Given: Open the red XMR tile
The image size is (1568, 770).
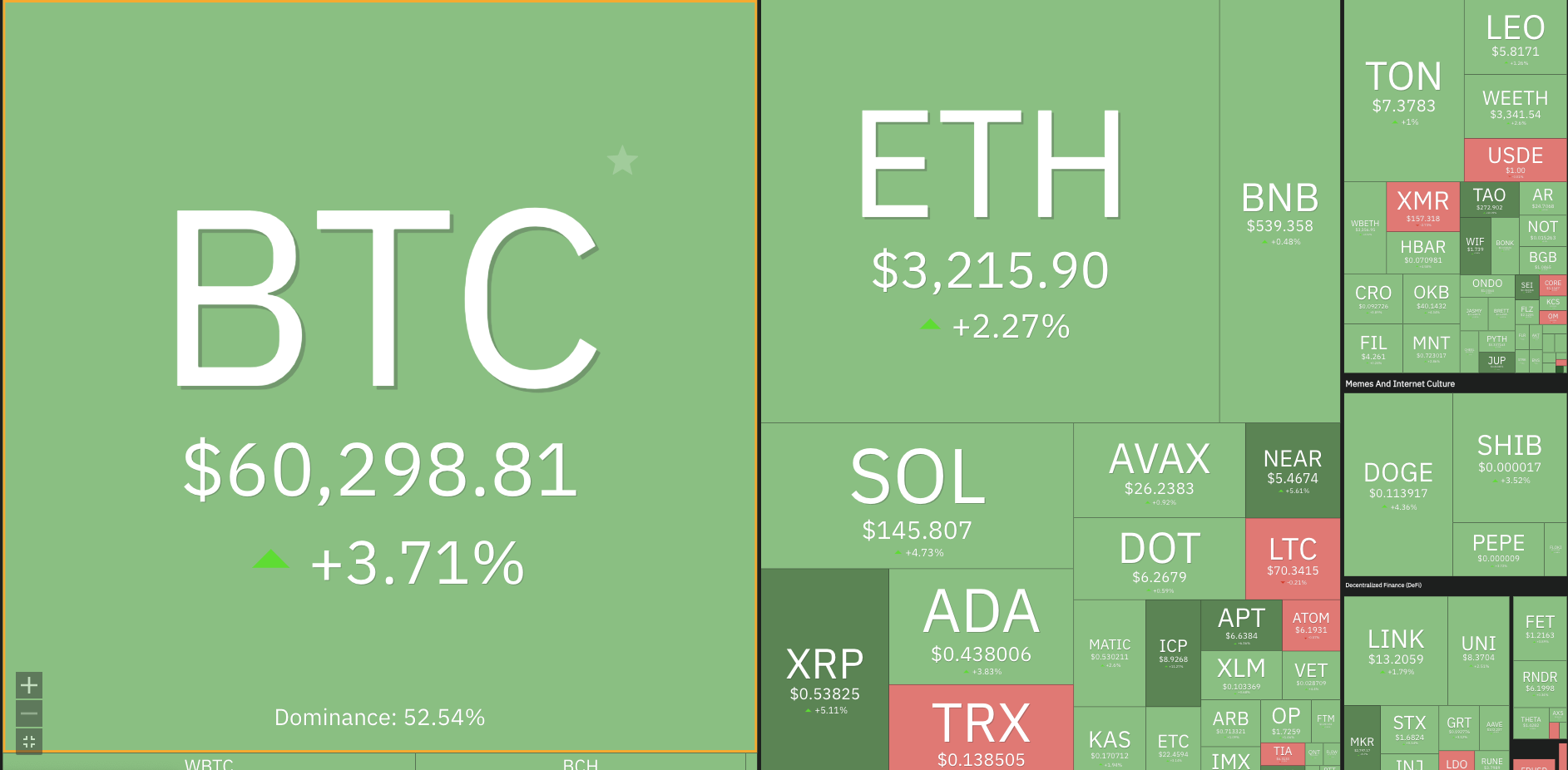Looking at the screenshot, I should tap(1423, 207).
